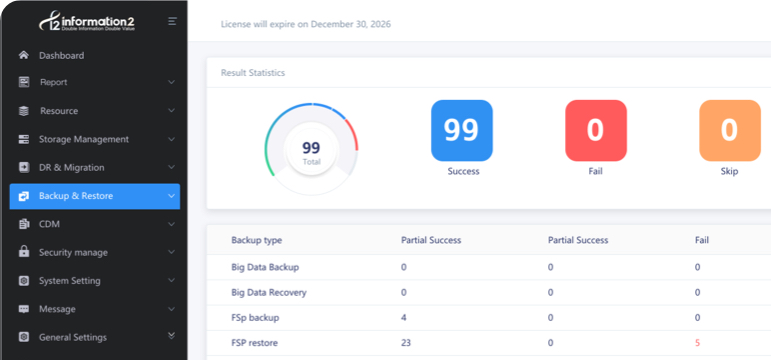
Task: Click the blue Success count tile
Action: pos(462,130)
